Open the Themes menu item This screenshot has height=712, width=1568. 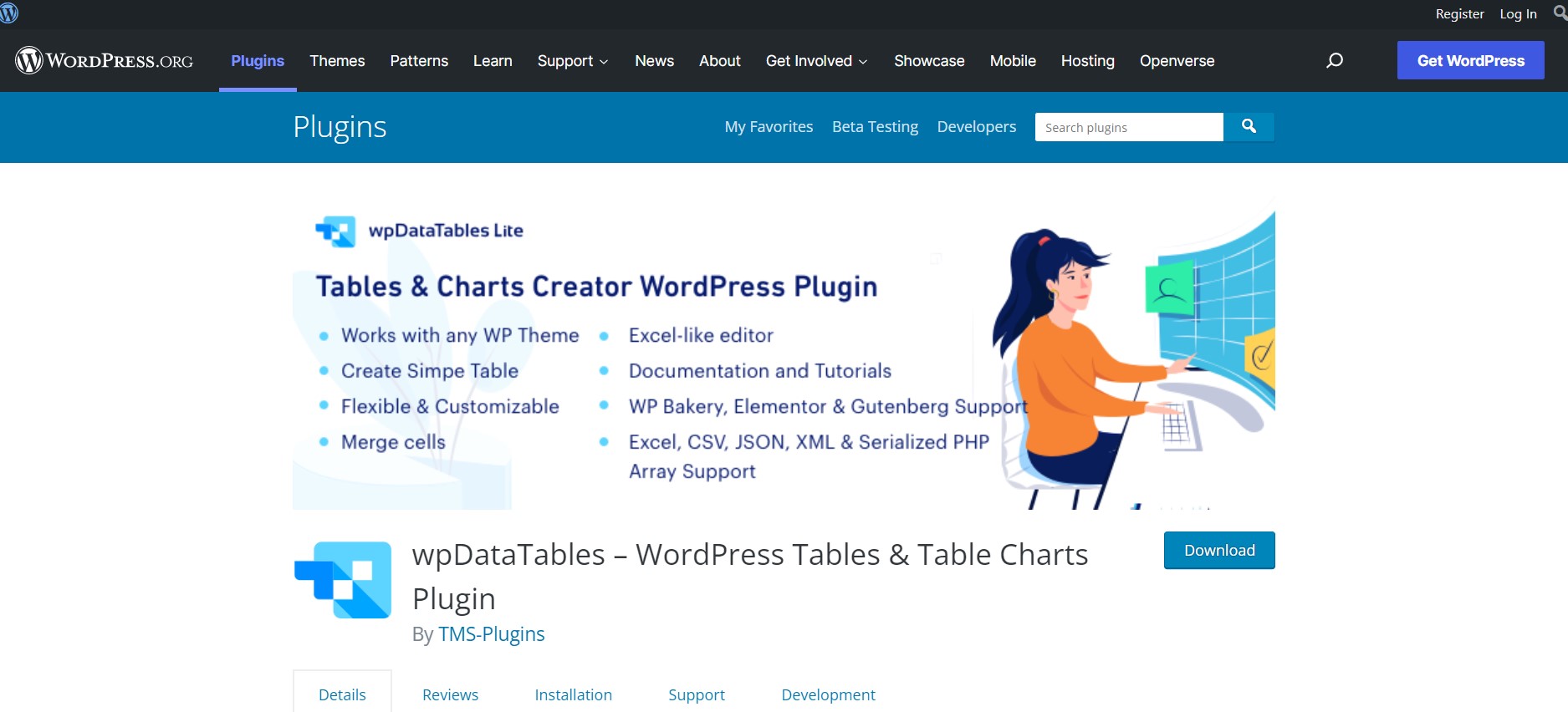(x=337, y=61)
